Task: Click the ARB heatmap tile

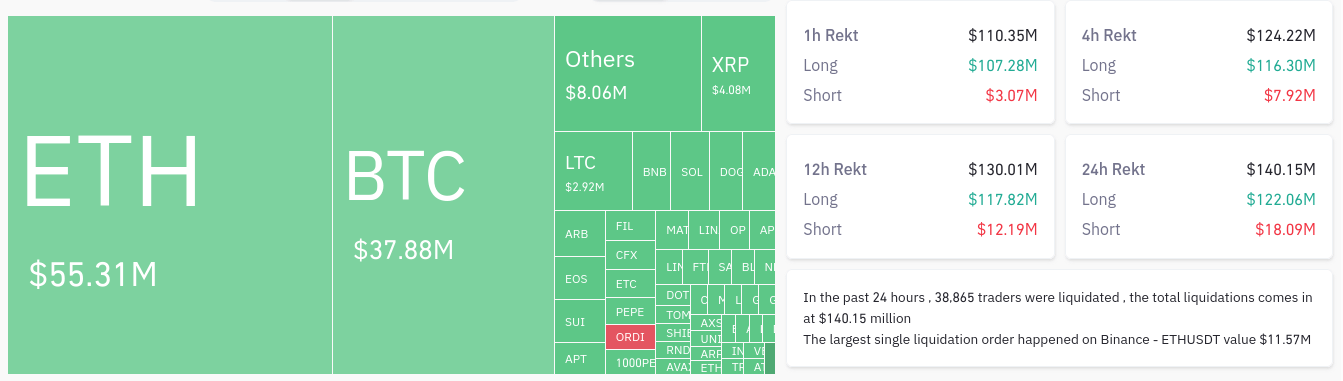Action: [x=580, y=234]
